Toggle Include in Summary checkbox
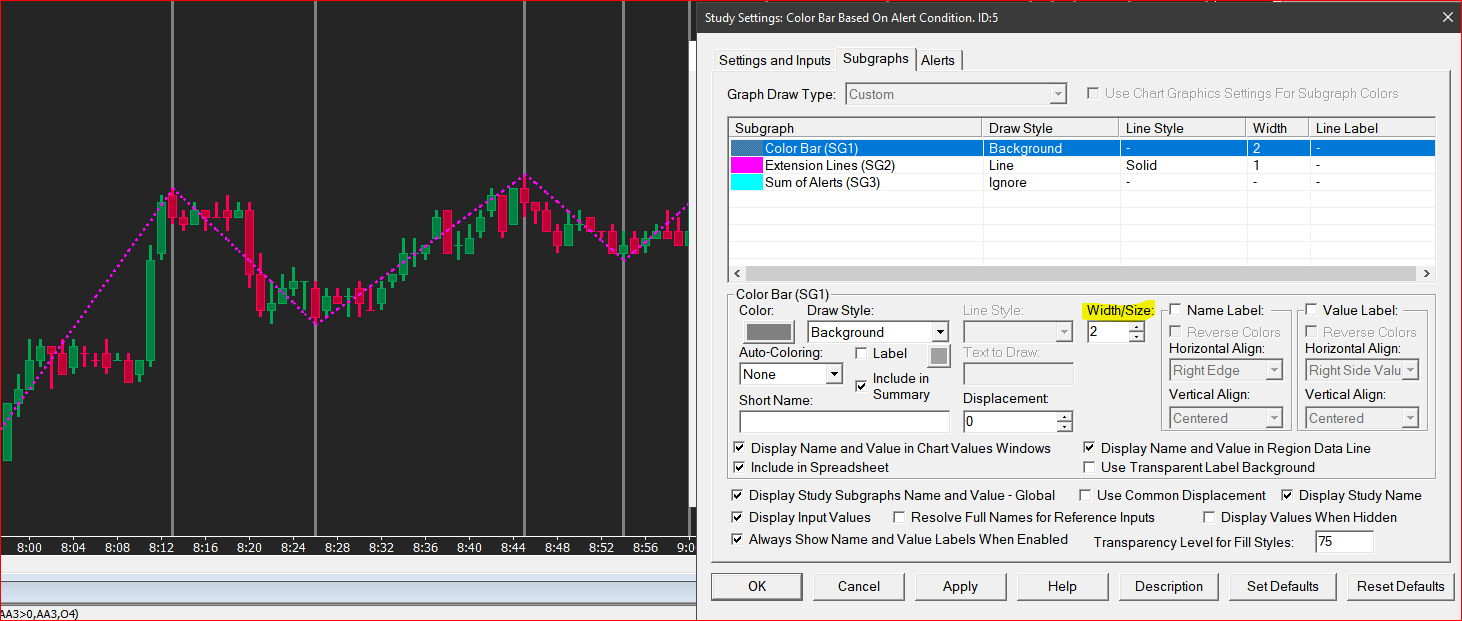1462x621 pixels. coord(861,386)
